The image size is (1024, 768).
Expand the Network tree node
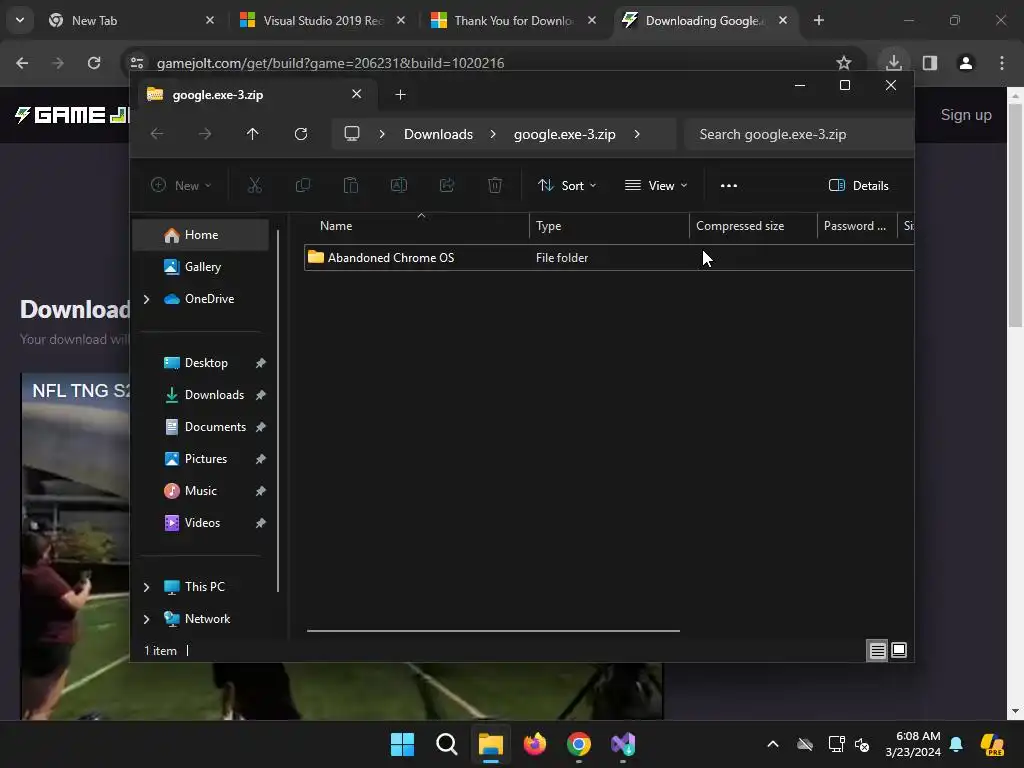pos(146,619)
